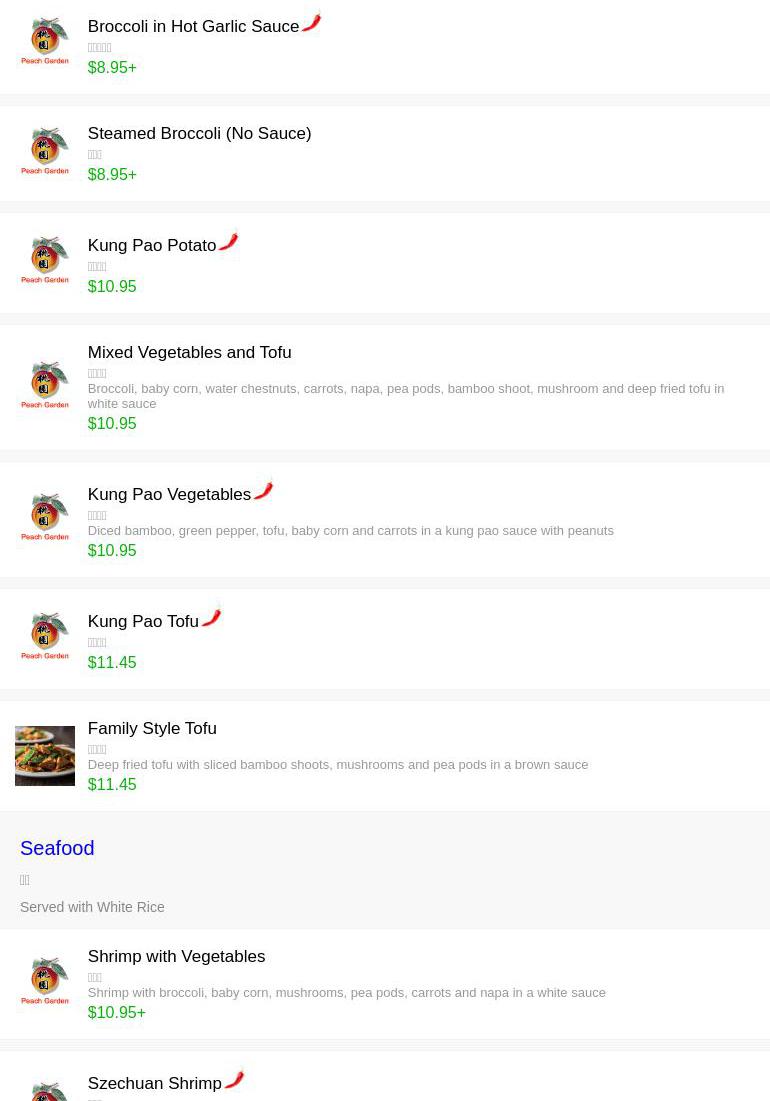Click Peach Garden logo next to Mixed Vegetables and Tofu

(x=45, y=384)
